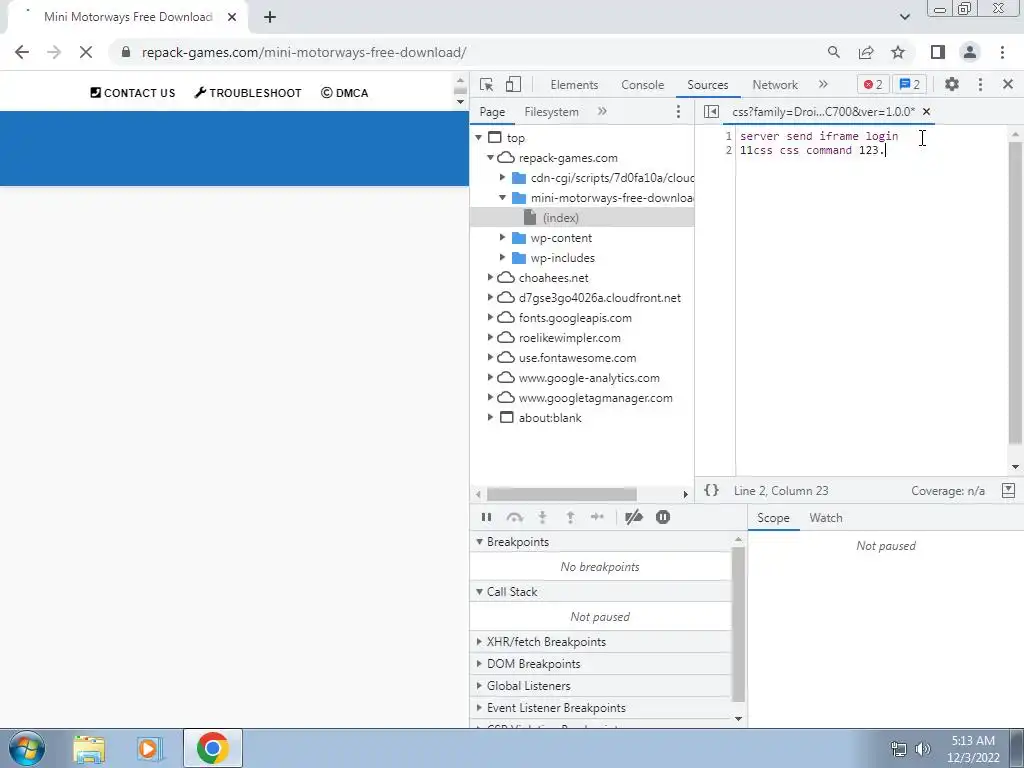The image size is (1024, 768).
Task: Click the navigator horizontal scrollbar
Action: click(x=562, y=494)
